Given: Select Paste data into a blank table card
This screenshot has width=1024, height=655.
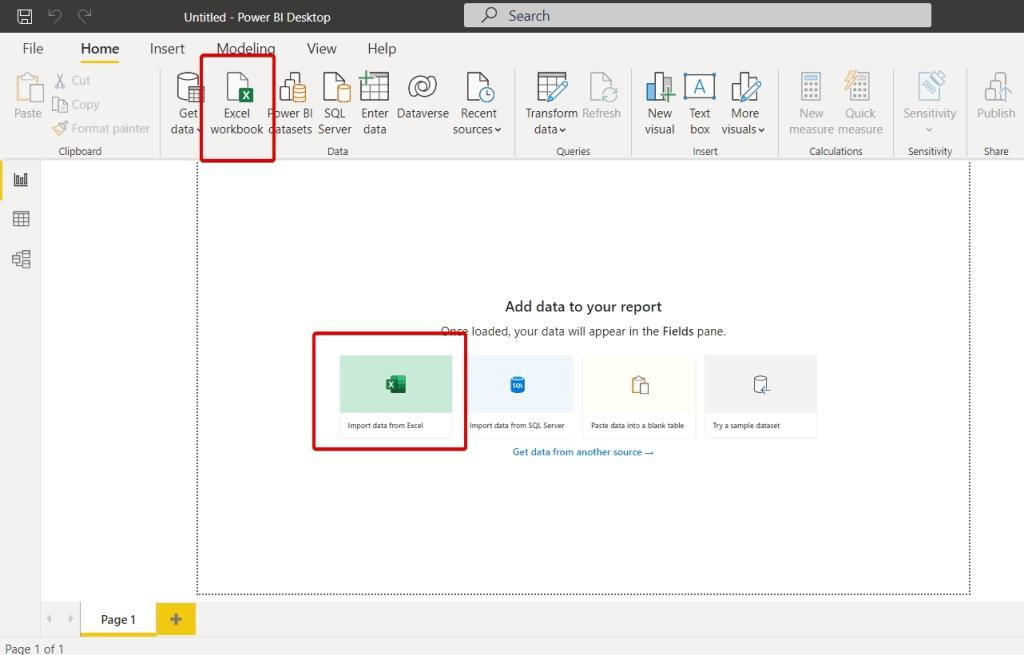Looking at the screenshot, I should 639,396.
